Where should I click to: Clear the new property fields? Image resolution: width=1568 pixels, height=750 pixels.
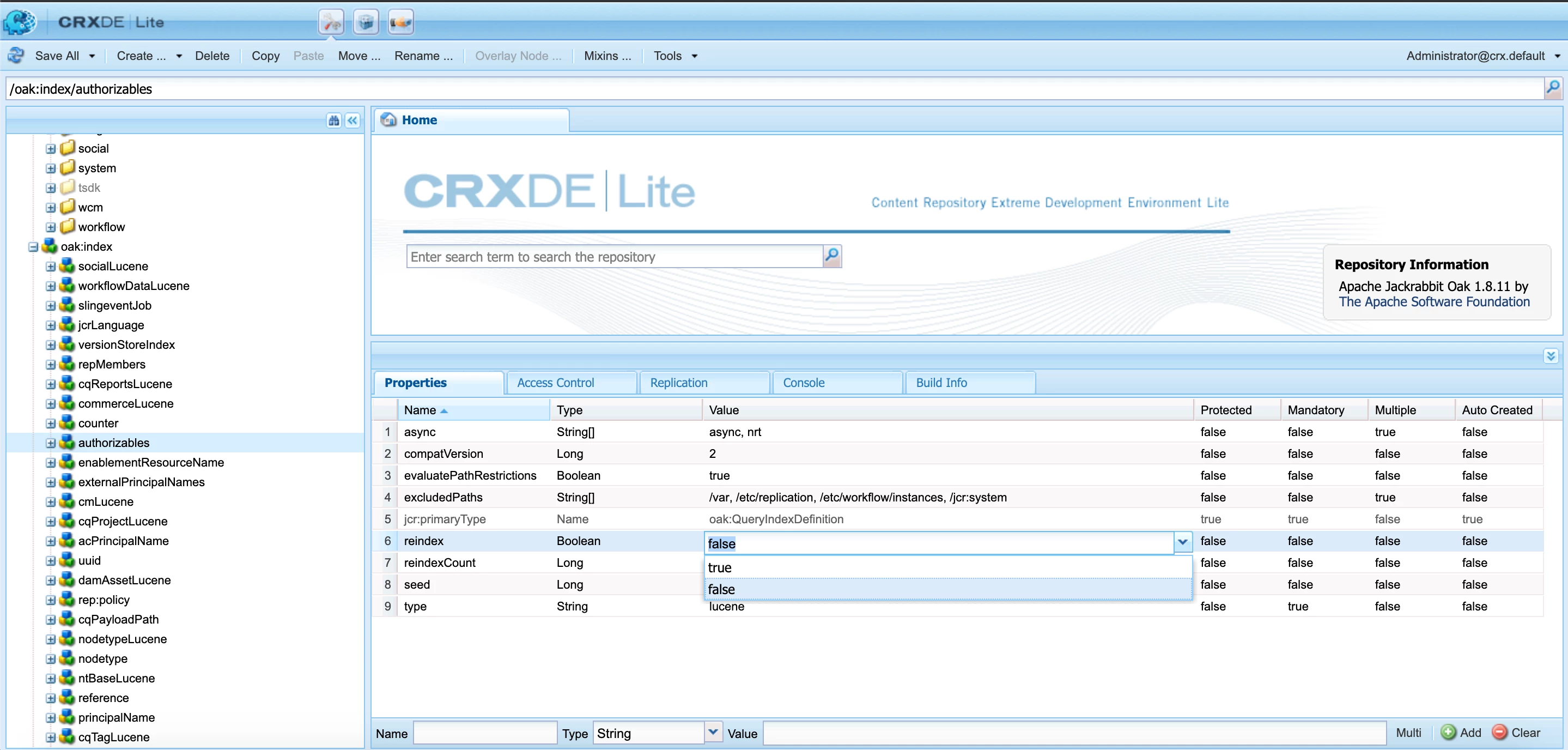click(x=1516, y=733)
